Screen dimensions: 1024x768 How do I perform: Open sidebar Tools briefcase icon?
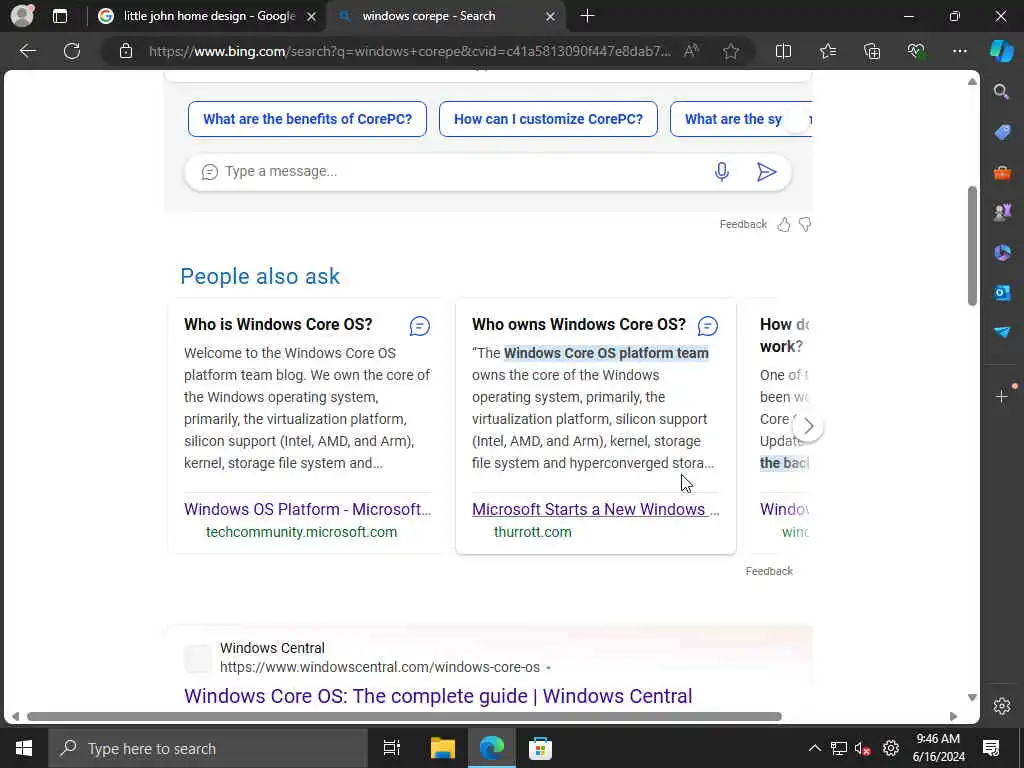pos(1002,173)
